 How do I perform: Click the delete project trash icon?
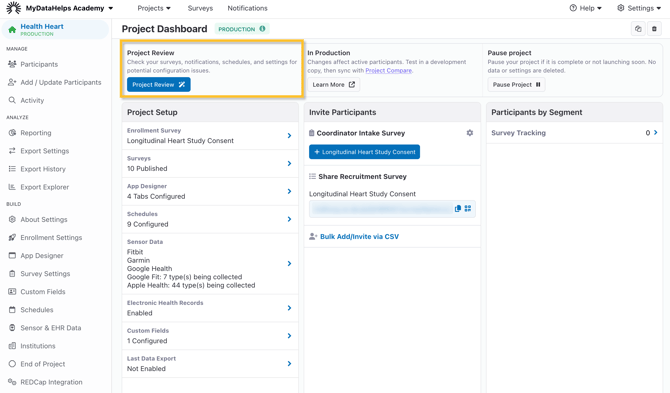pos(654,29)
